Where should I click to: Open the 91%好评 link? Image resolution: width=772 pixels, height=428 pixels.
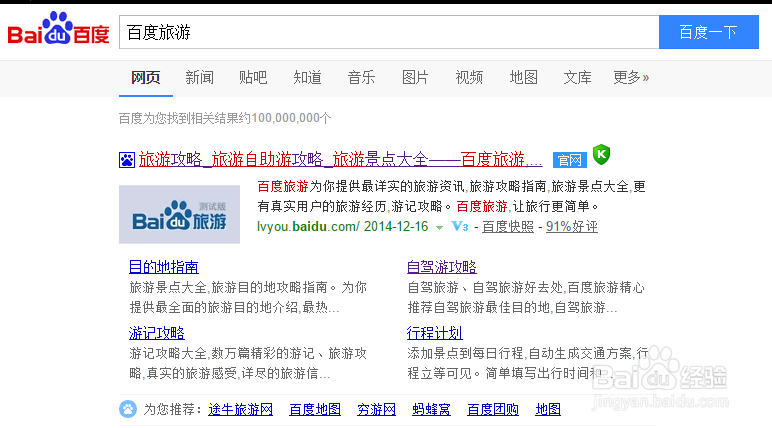pos(572,227)
